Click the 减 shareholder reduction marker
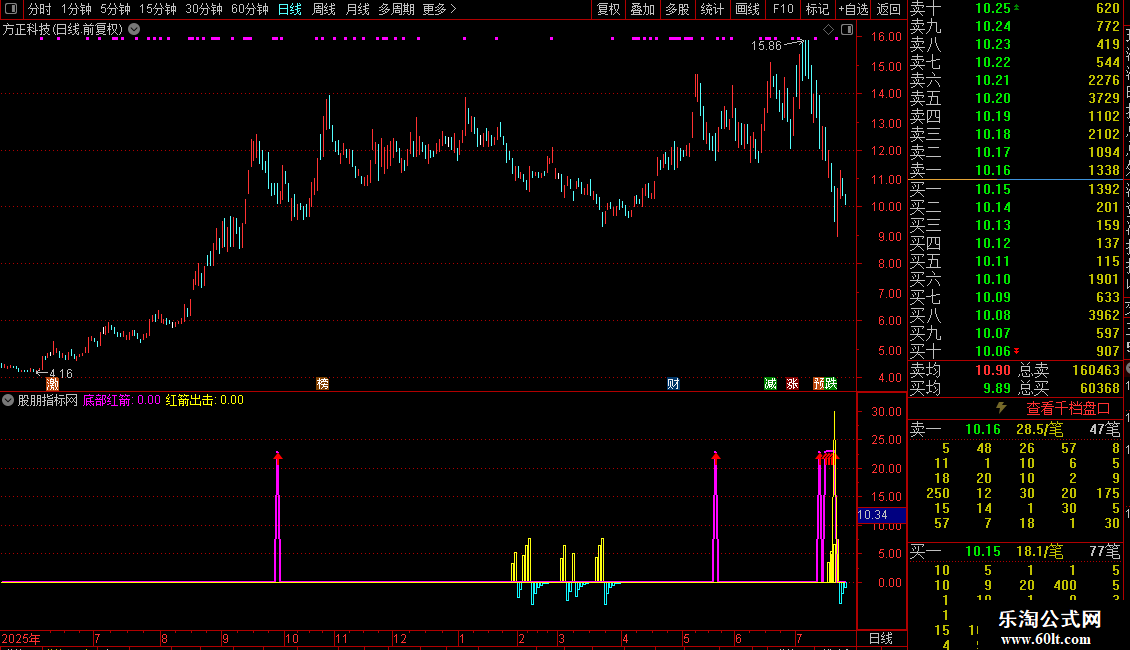Screen dimensions: 1130x650 click(x=770, y=383)
